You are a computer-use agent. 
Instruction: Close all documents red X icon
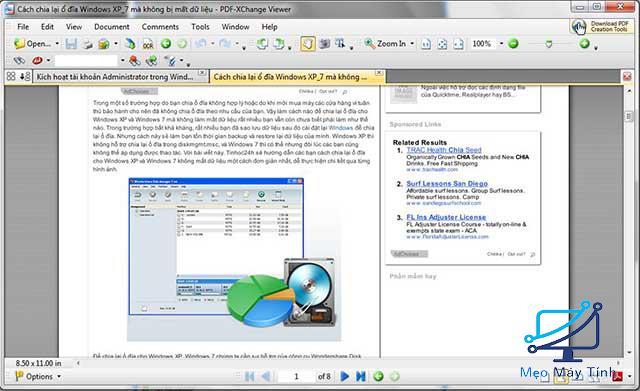pyautogui.click(x=627, y=76)
